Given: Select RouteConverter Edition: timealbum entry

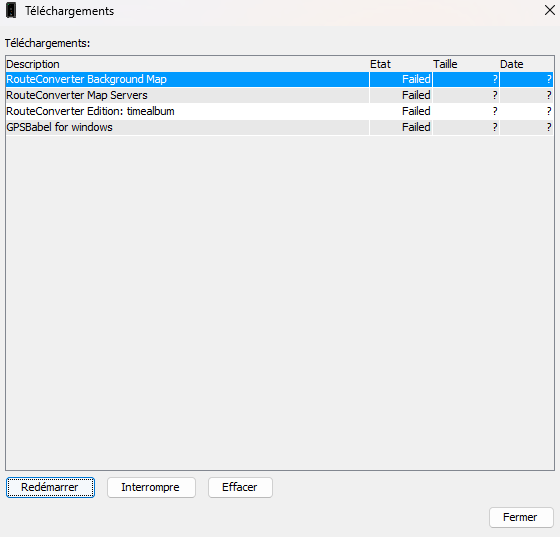Looking at the screenshot, I should [x=280, y=111].
